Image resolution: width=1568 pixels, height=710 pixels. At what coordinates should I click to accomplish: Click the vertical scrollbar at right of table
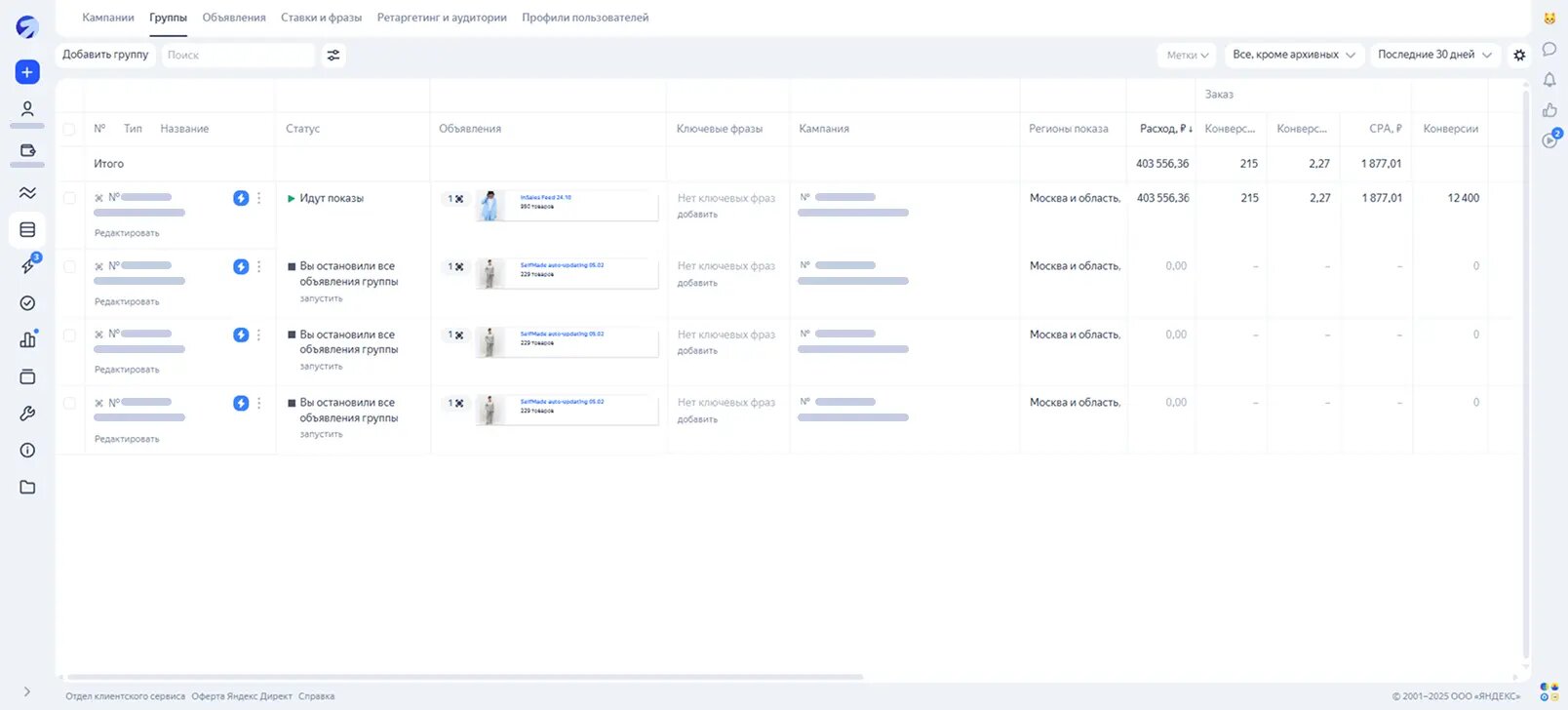(x=1526, y=375)
